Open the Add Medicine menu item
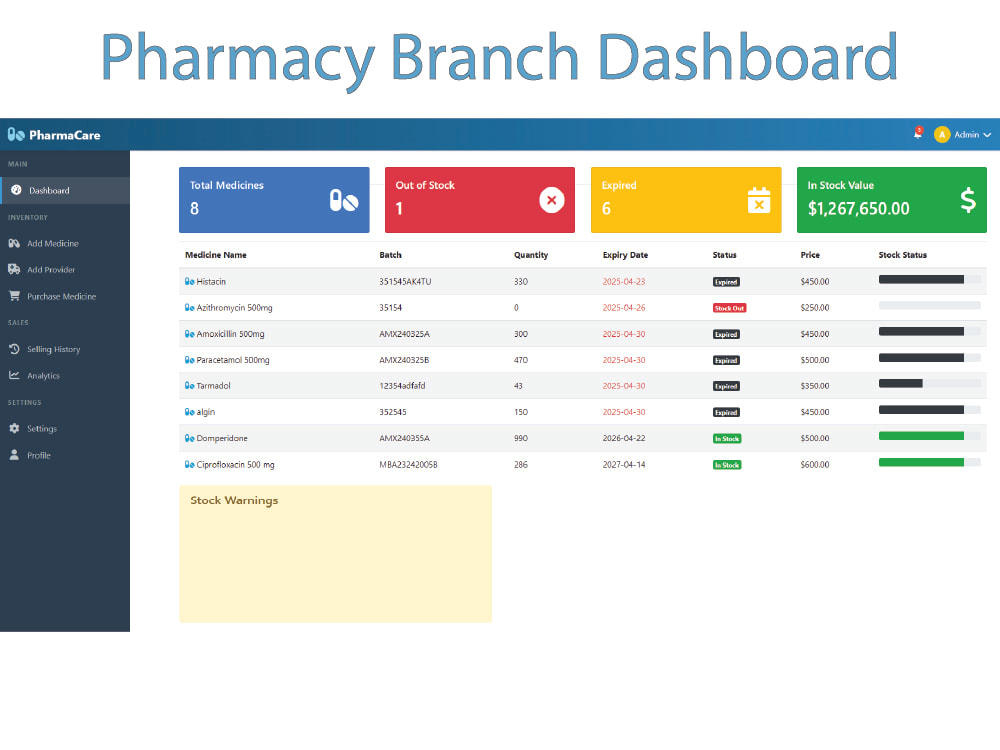This screenshot has width=1000, height=750. [x=65, y=243]
